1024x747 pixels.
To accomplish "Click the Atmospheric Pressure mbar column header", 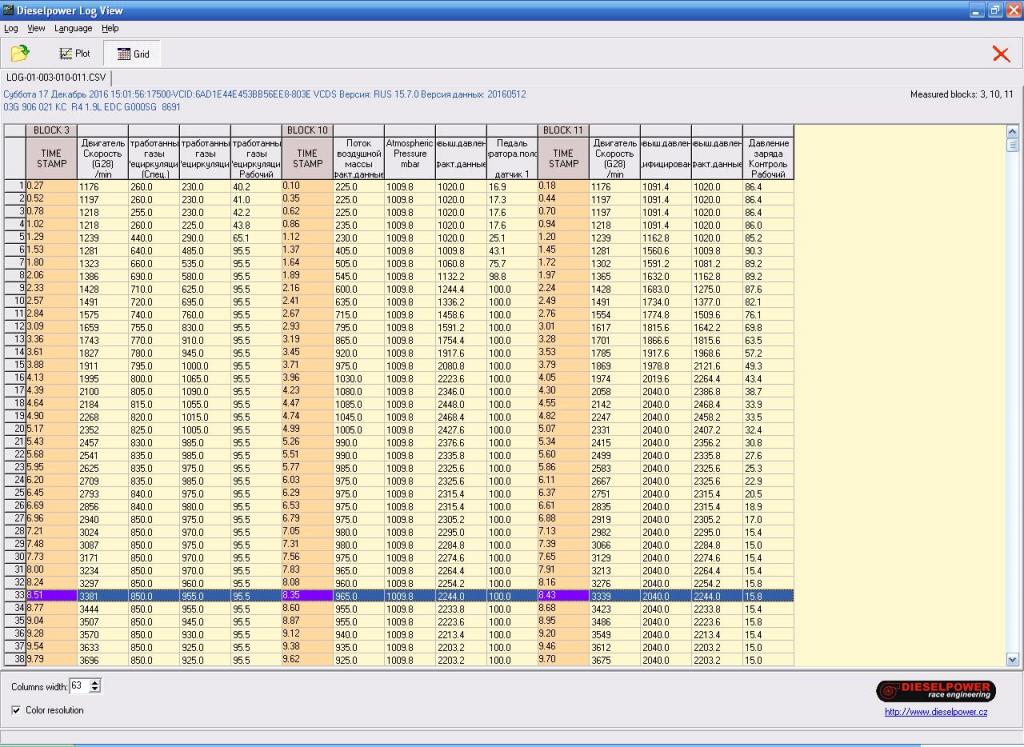I will [x=409, y=158].
